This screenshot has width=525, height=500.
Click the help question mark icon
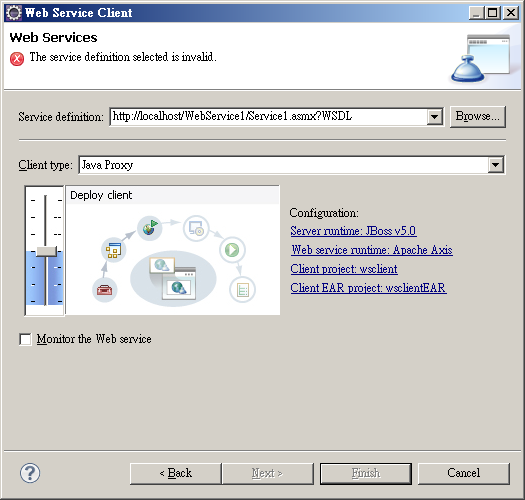click(x=30, y=473)
